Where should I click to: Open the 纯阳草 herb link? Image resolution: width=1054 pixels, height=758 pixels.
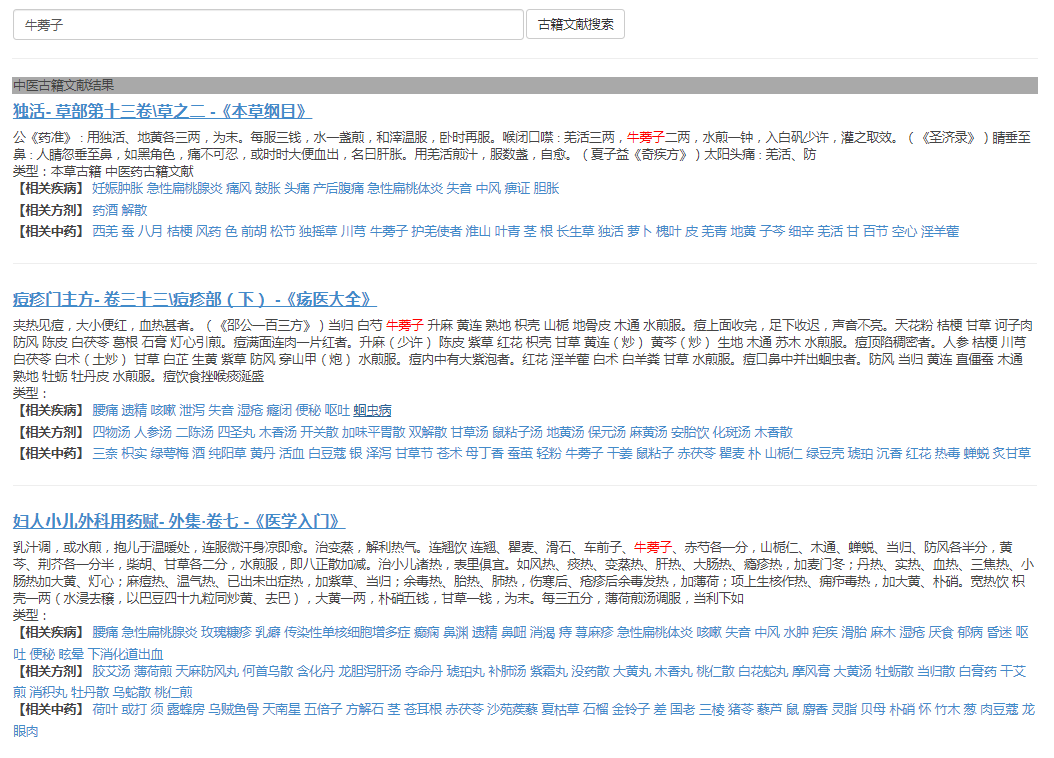pyautogui.click(x=227, y=453)
